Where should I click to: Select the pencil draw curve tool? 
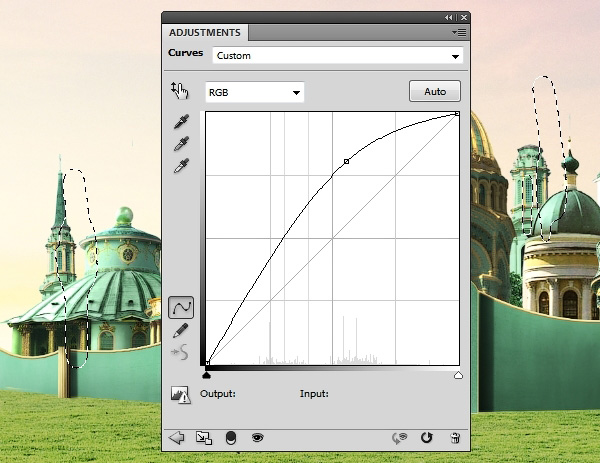click(x=181, y=329)
